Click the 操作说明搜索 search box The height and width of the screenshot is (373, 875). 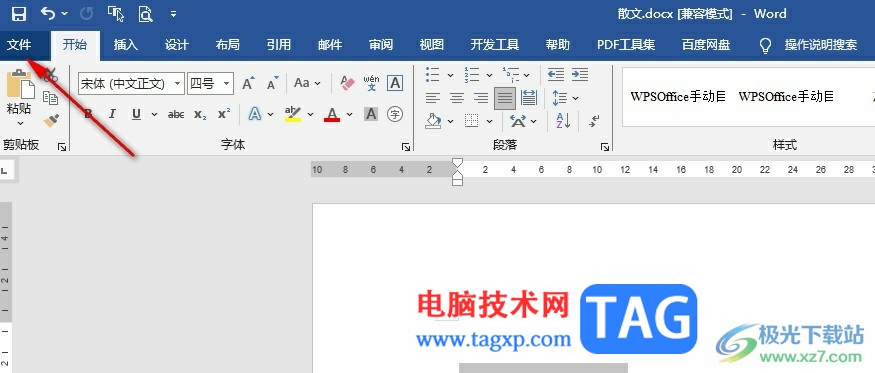click(820, 45)
